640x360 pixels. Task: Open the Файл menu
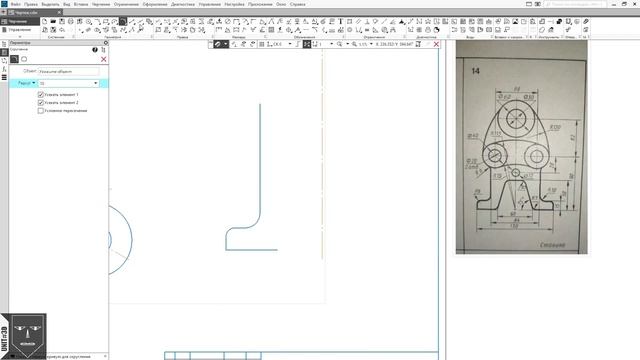point(16,4)
